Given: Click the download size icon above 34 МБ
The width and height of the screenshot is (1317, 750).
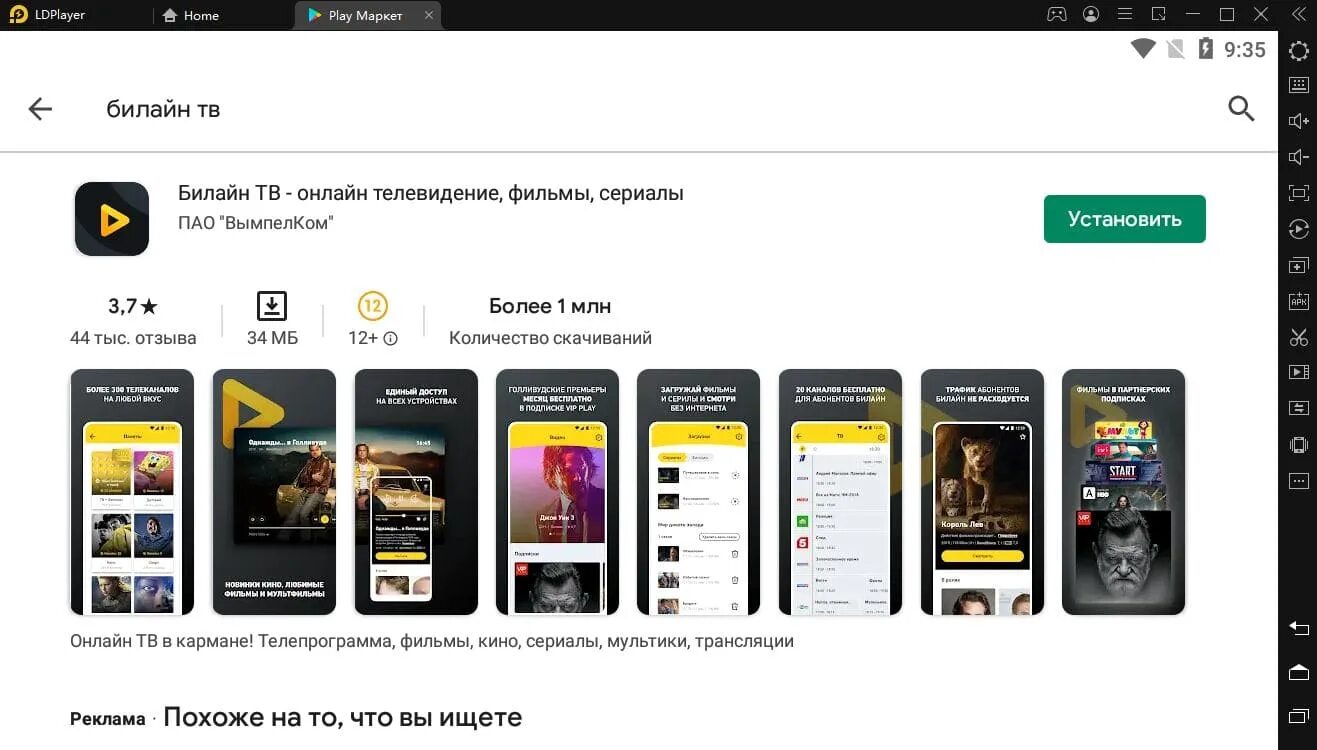Looking at the screenshot, I should 272,306.
